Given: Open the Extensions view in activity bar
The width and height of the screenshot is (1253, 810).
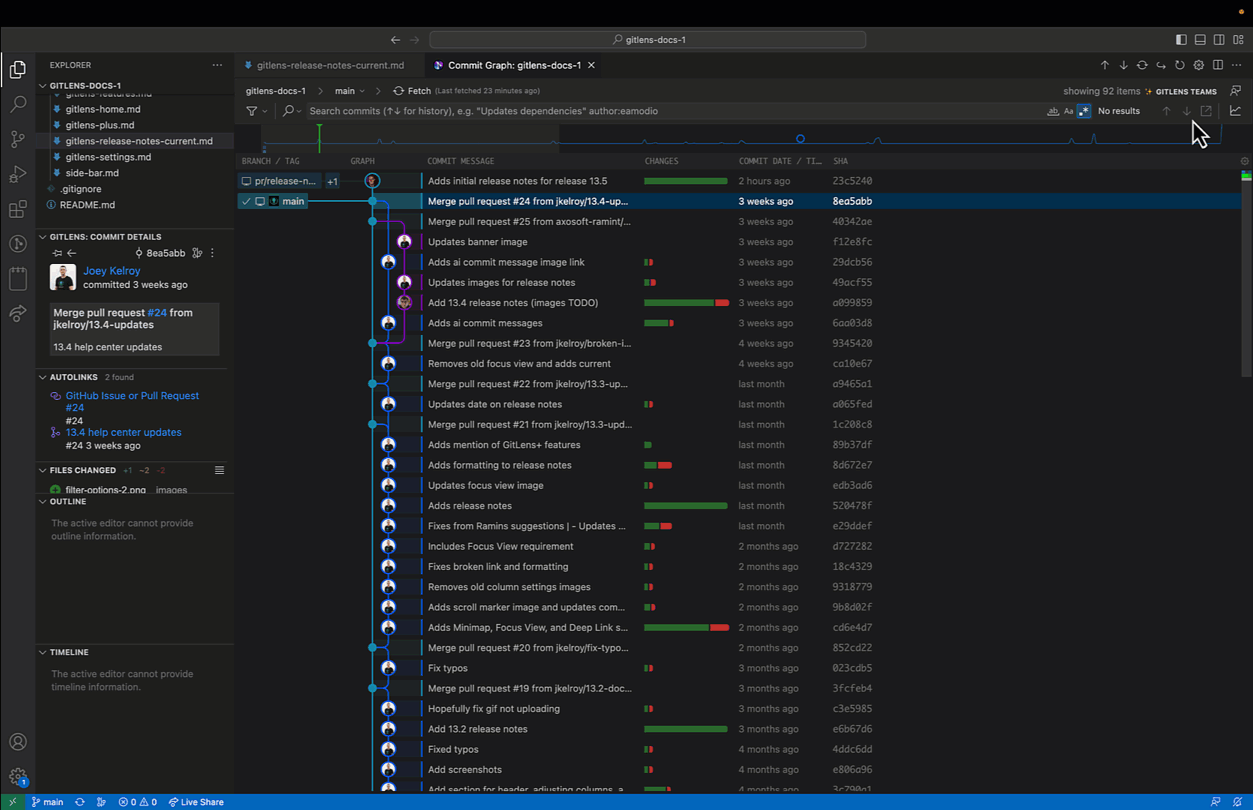Looking at the screenshot, I should [x=18, y=209].
